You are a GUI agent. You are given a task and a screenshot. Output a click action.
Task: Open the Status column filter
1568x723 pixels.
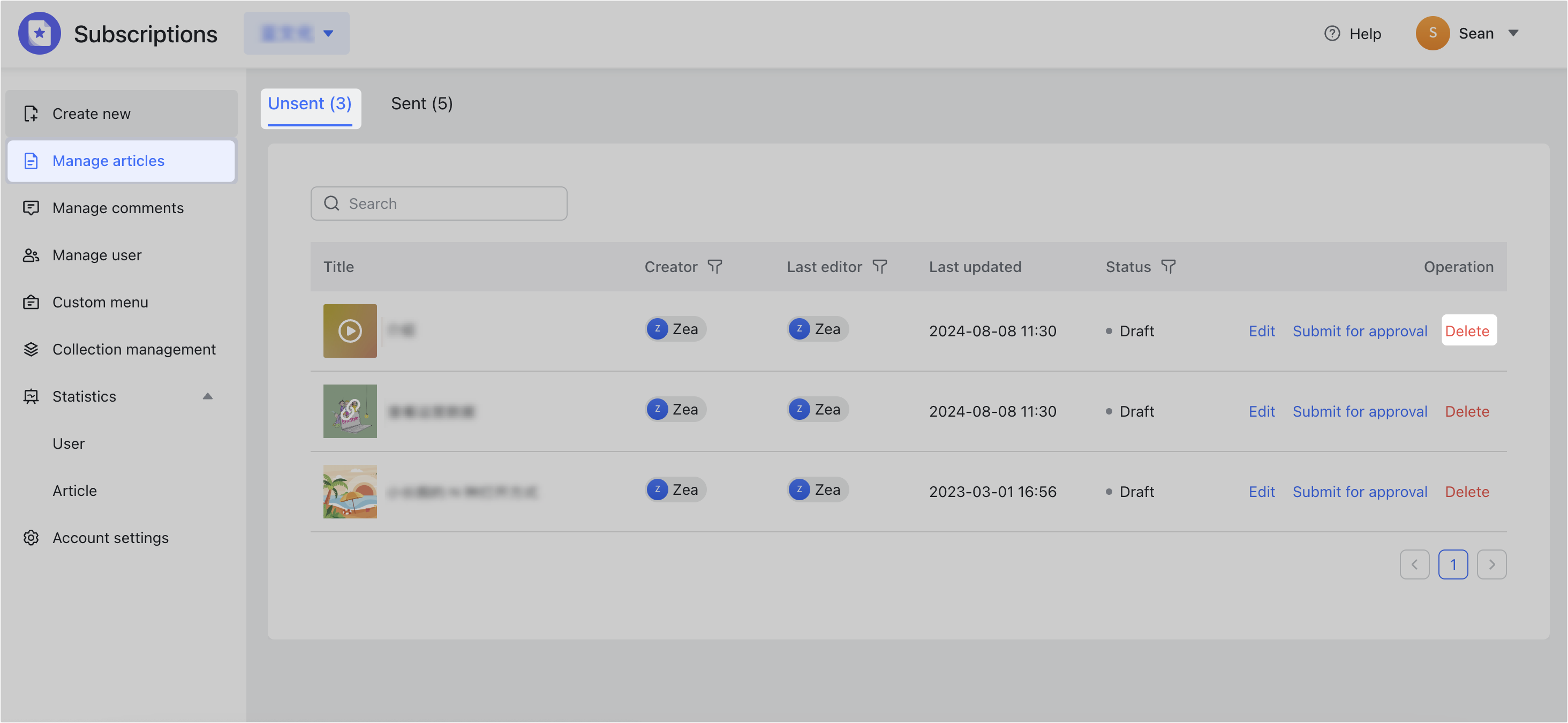pyautogui.click(x=1168, y=267)
